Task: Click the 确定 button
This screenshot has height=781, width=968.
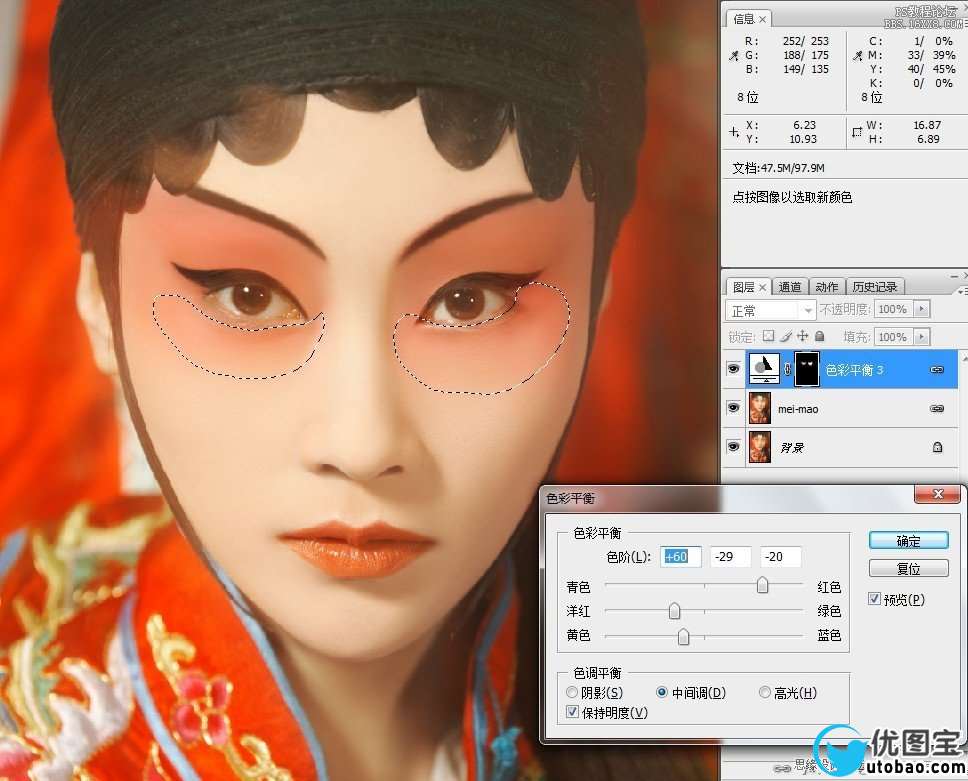Action: tap(908, 541)
